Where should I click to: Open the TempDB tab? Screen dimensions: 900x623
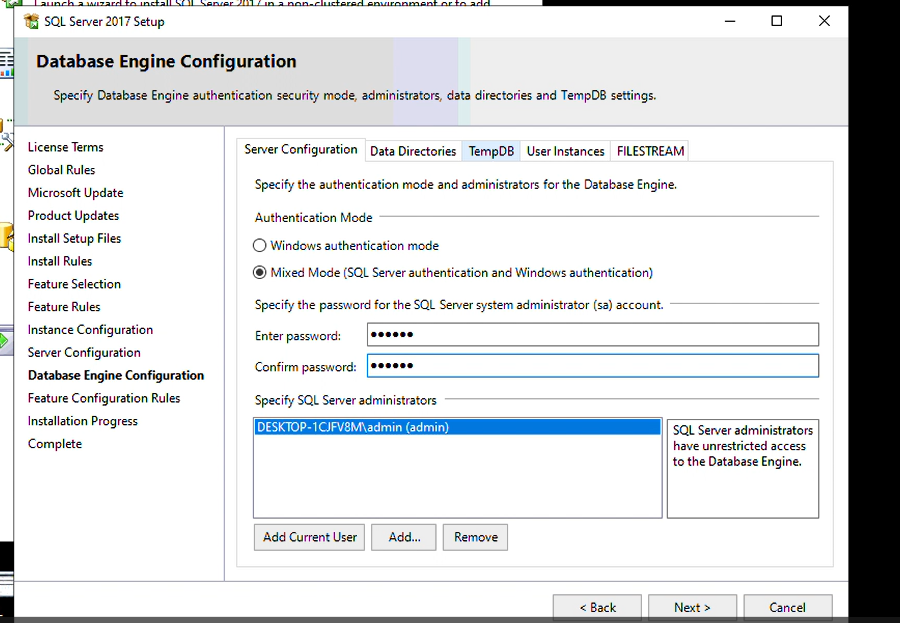click(x=491, y=151)
